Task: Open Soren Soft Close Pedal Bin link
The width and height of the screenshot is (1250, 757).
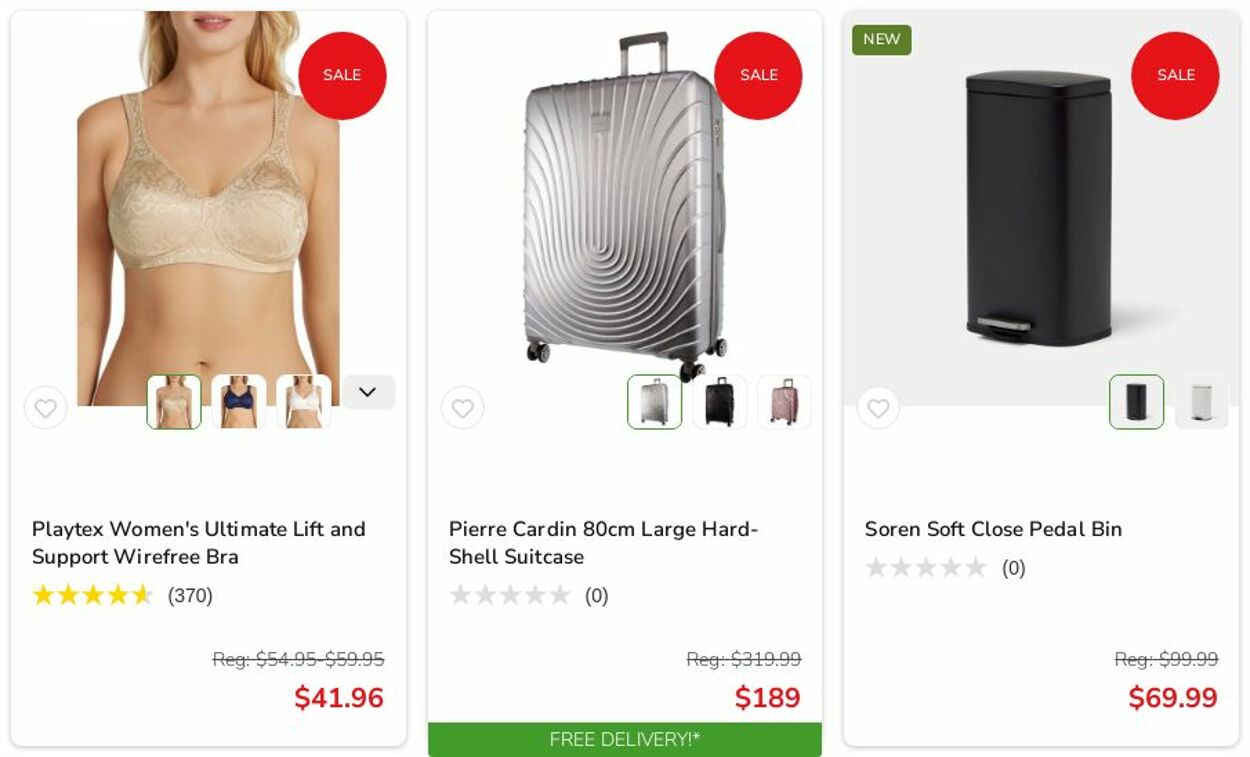Action: 993,529
